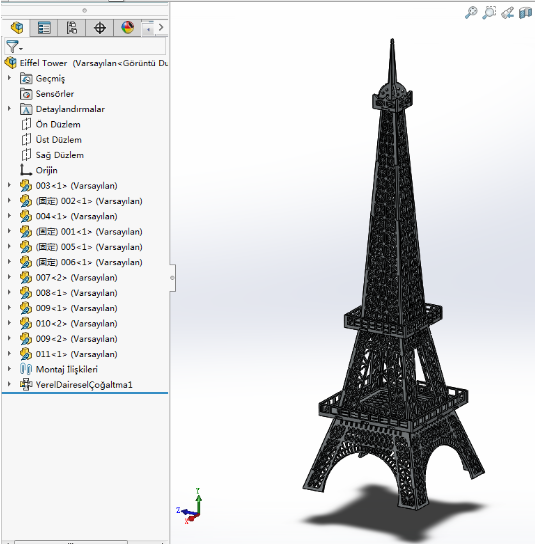Open the FeatureManager design tree tab

[16, 27]
